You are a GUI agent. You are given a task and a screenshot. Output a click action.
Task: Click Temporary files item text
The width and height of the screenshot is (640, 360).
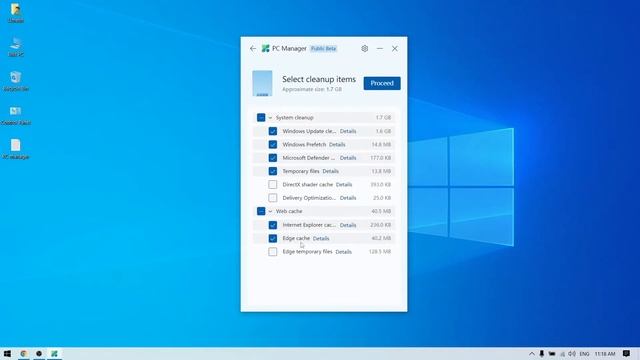click(301, 171)
